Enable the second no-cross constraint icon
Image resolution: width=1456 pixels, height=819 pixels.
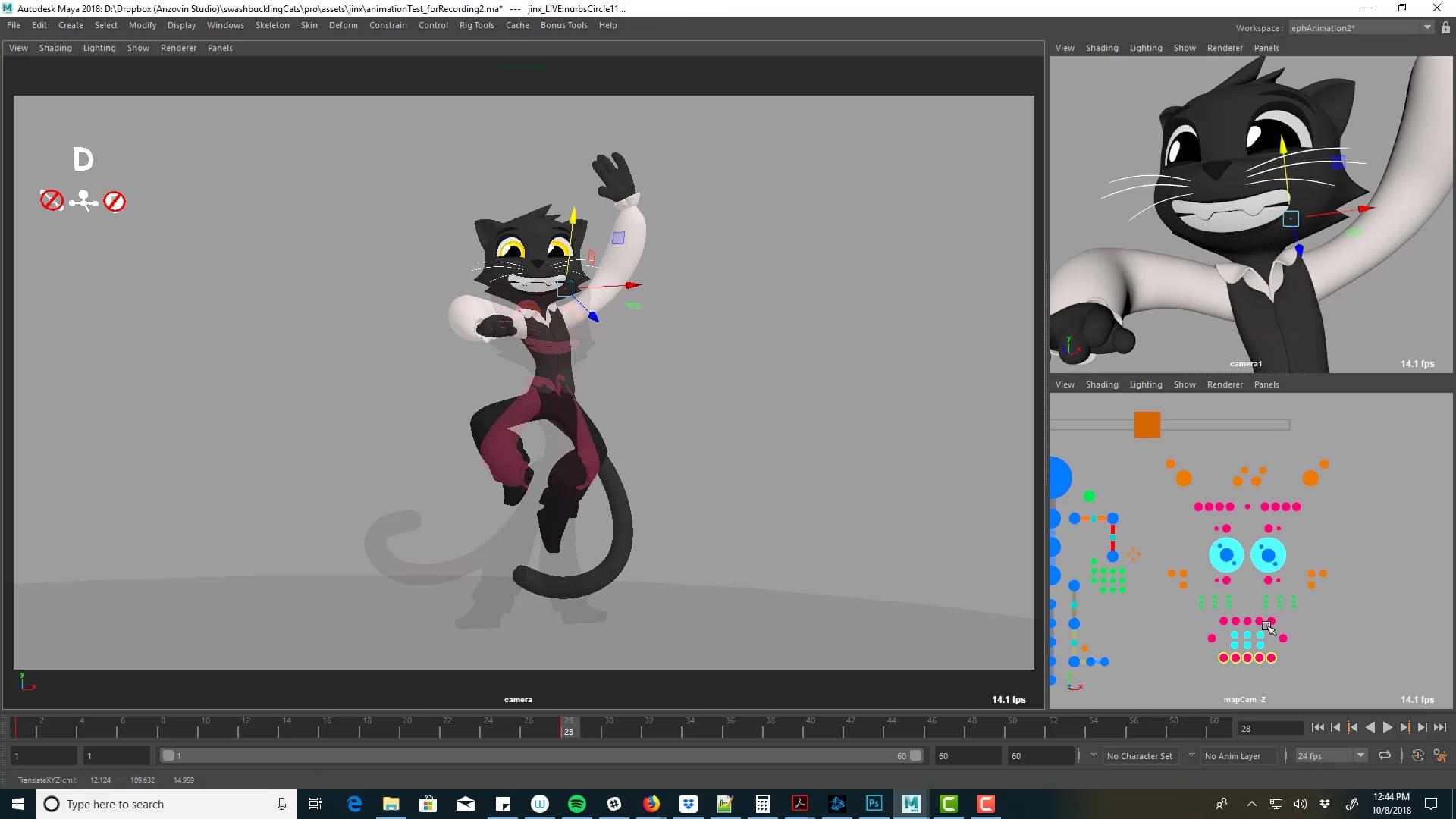pos(115,200)
